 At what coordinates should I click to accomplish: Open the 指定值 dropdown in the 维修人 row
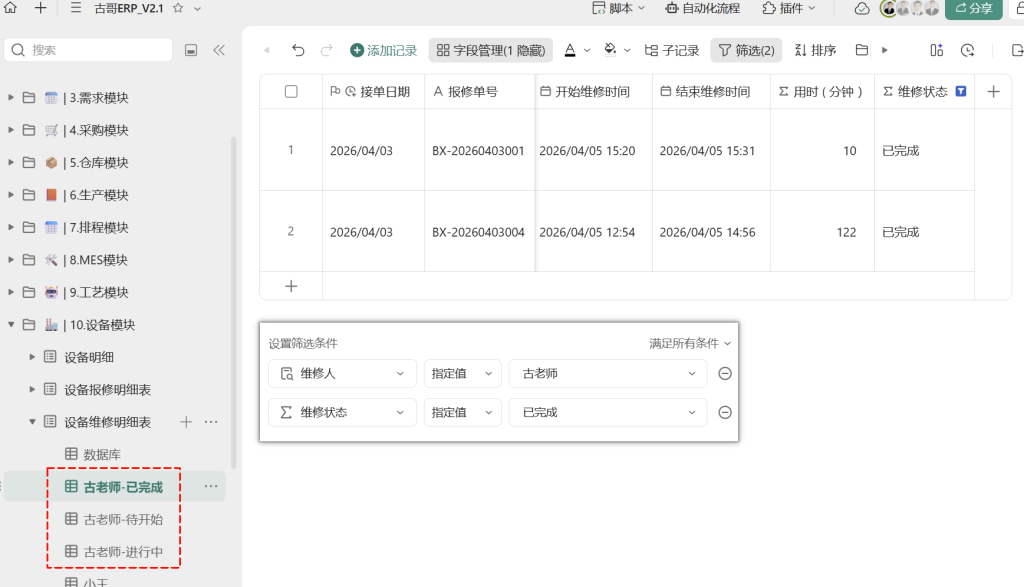coord(462,373)
